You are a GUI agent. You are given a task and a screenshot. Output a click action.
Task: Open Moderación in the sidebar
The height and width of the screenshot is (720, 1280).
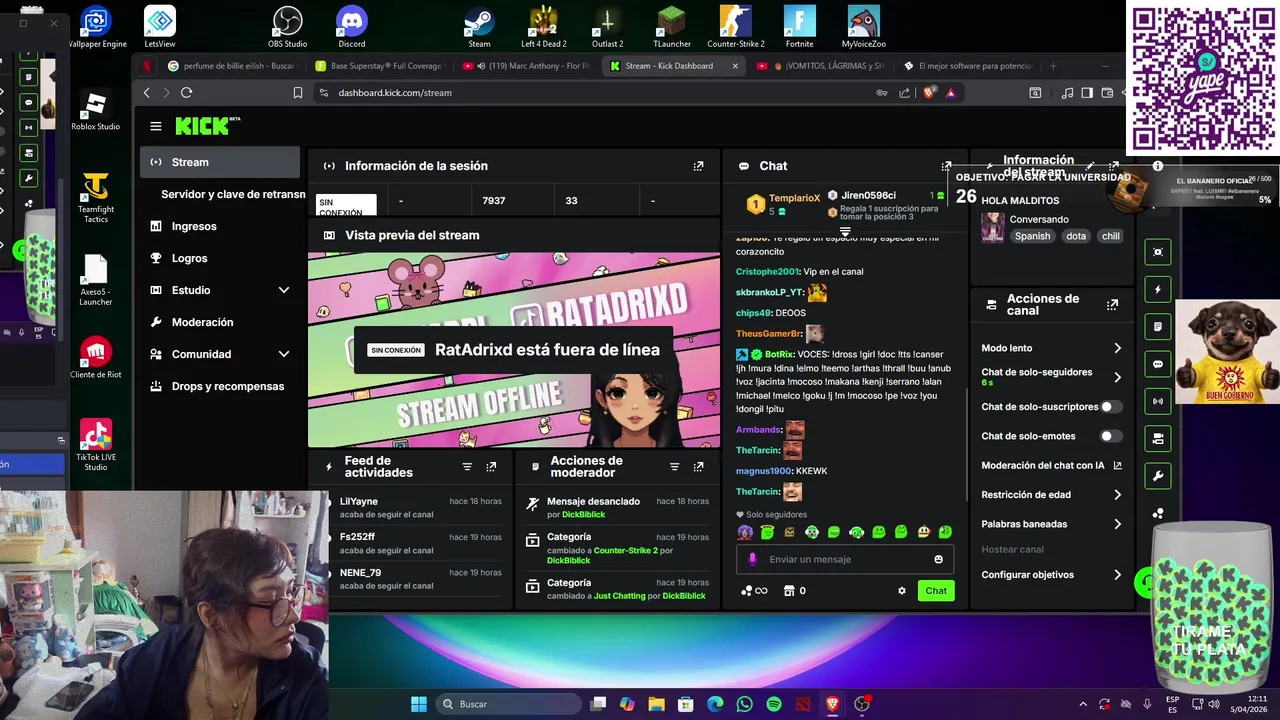pyautogui.click(x=219, y=322)
